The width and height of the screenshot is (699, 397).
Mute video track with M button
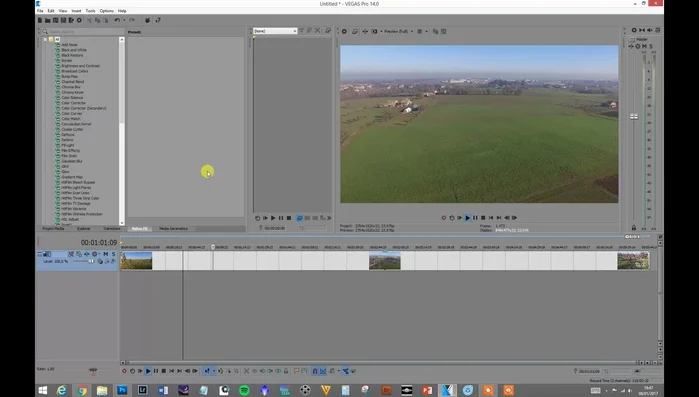click(106, 254)
